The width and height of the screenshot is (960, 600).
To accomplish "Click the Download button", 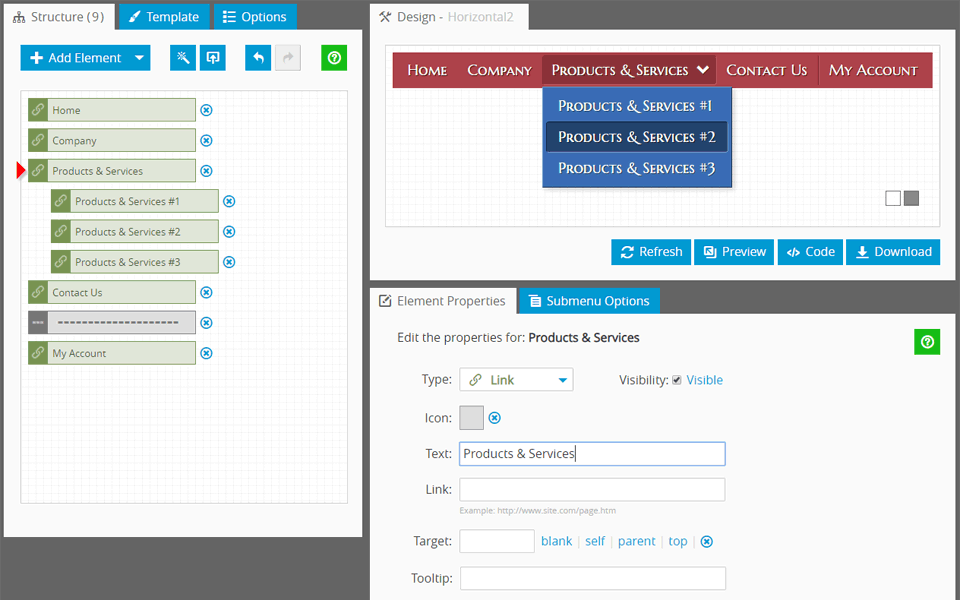I will pyautogui.click(x=893, y=252).
